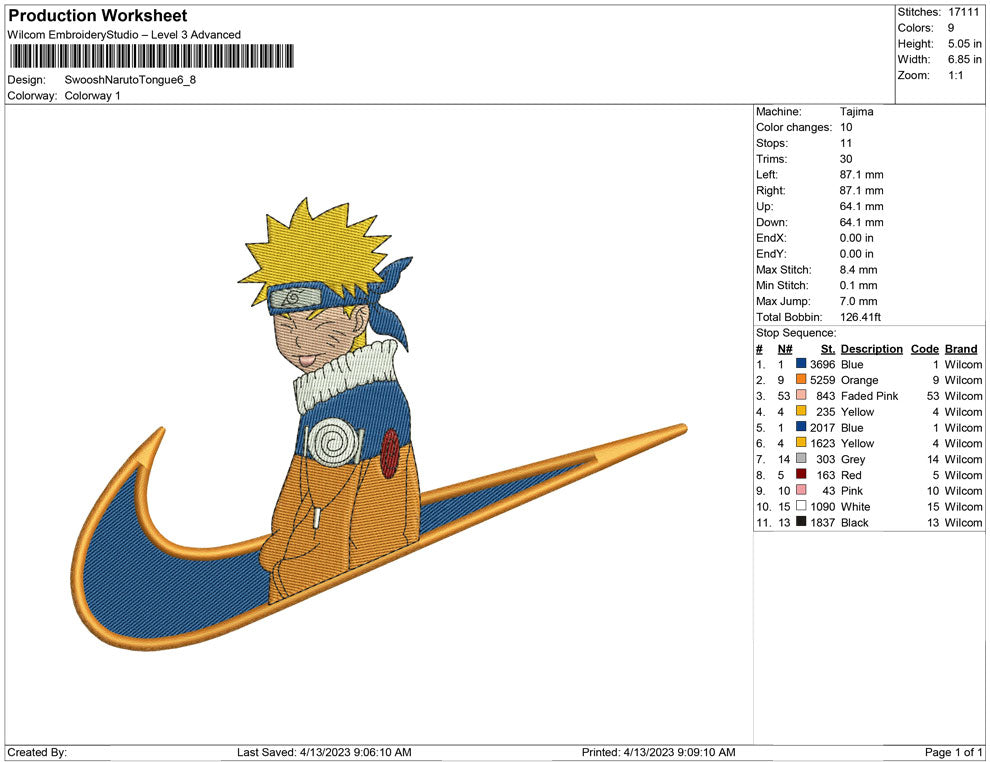Select the Black color swatch in stop 11
The height and width of the screenshot is (762, 990).
pos(801,521)
